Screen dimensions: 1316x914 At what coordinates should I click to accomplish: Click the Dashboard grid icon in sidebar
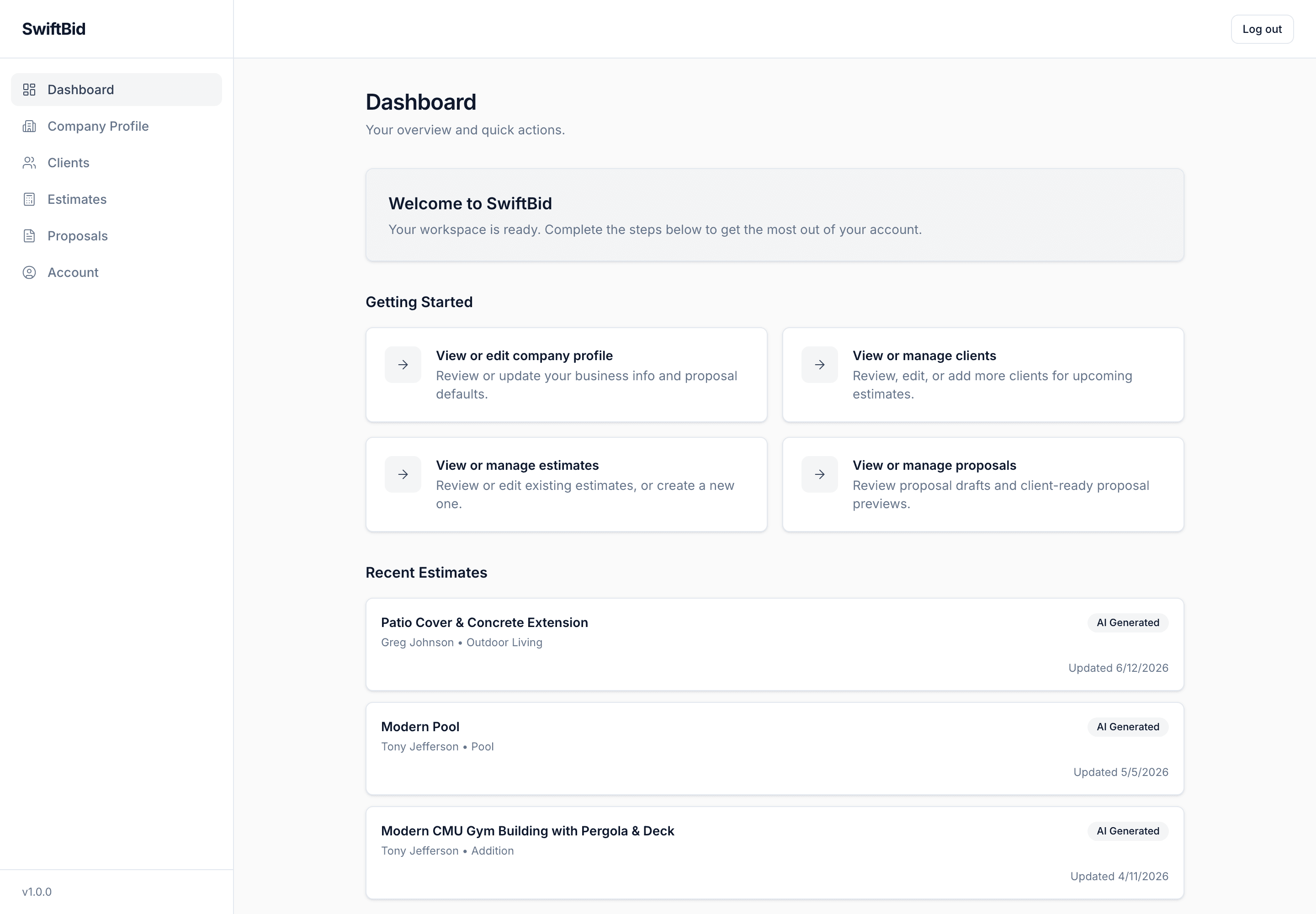coord(29,89)
